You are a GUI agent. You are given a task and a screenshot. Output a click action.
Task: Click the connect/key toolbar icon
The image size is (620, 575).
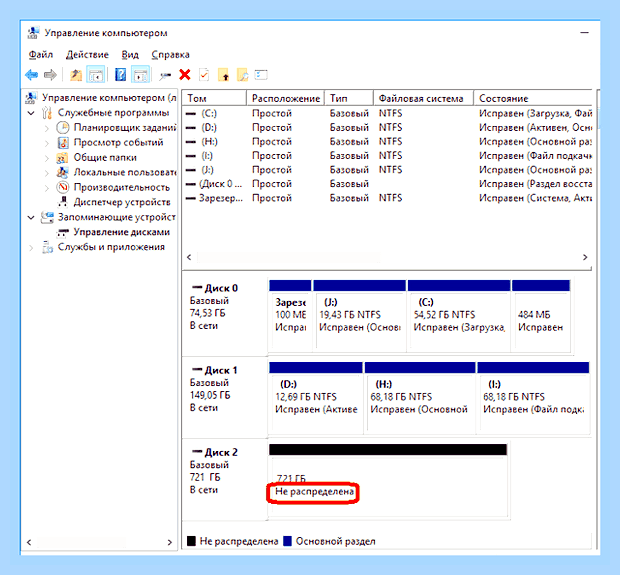165,75
